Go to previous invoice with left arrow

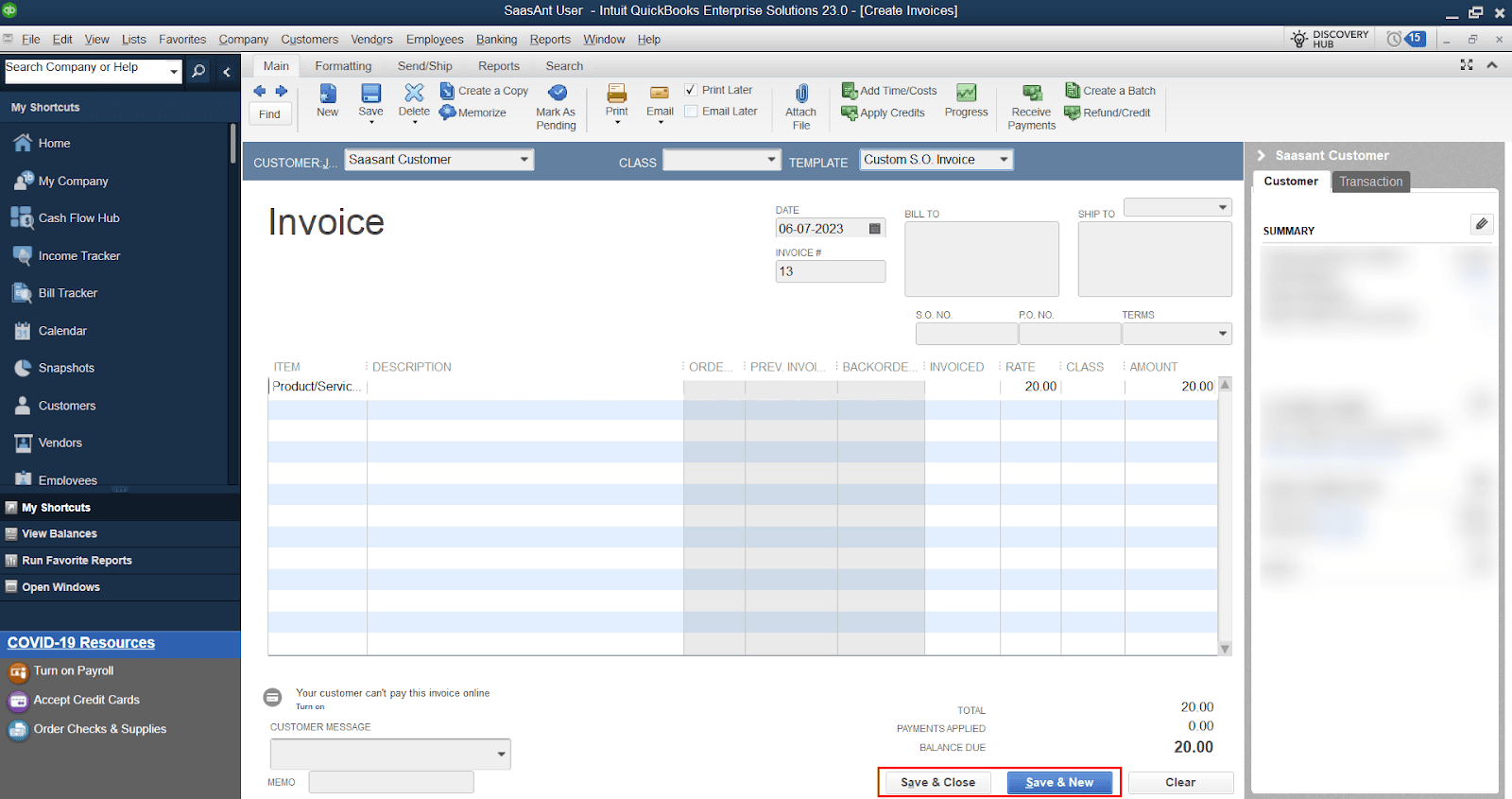260,91
